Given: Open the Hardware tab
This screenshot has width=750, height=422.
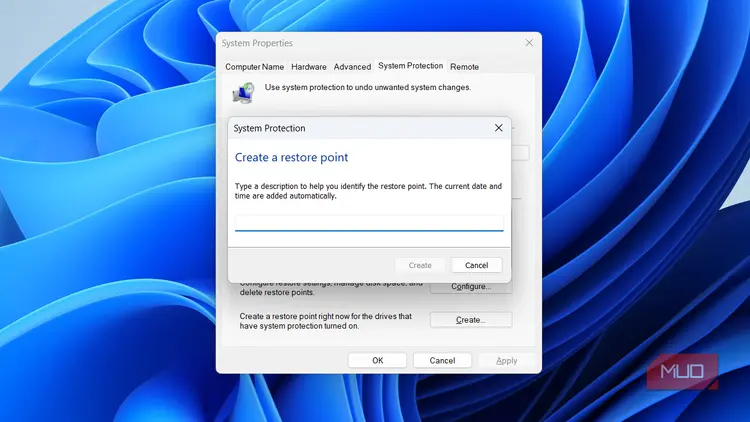Looking at the screenshot, I should (x=309, y=67).
